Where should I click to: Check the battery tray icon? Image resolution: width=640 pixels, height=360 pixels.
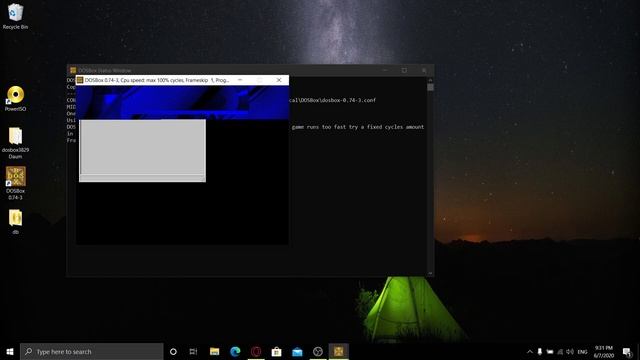point(550,351)
